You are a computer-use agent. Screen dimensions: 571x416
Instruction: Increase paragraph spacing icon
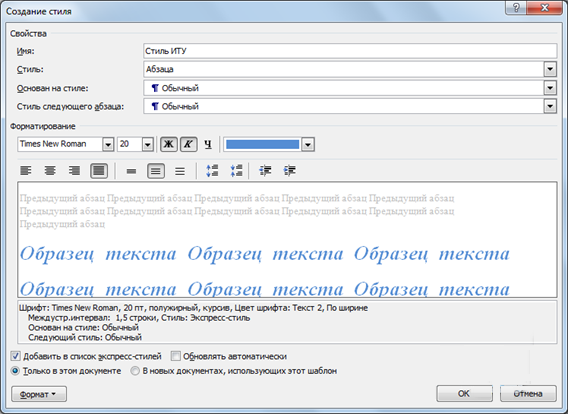(212, 171)
